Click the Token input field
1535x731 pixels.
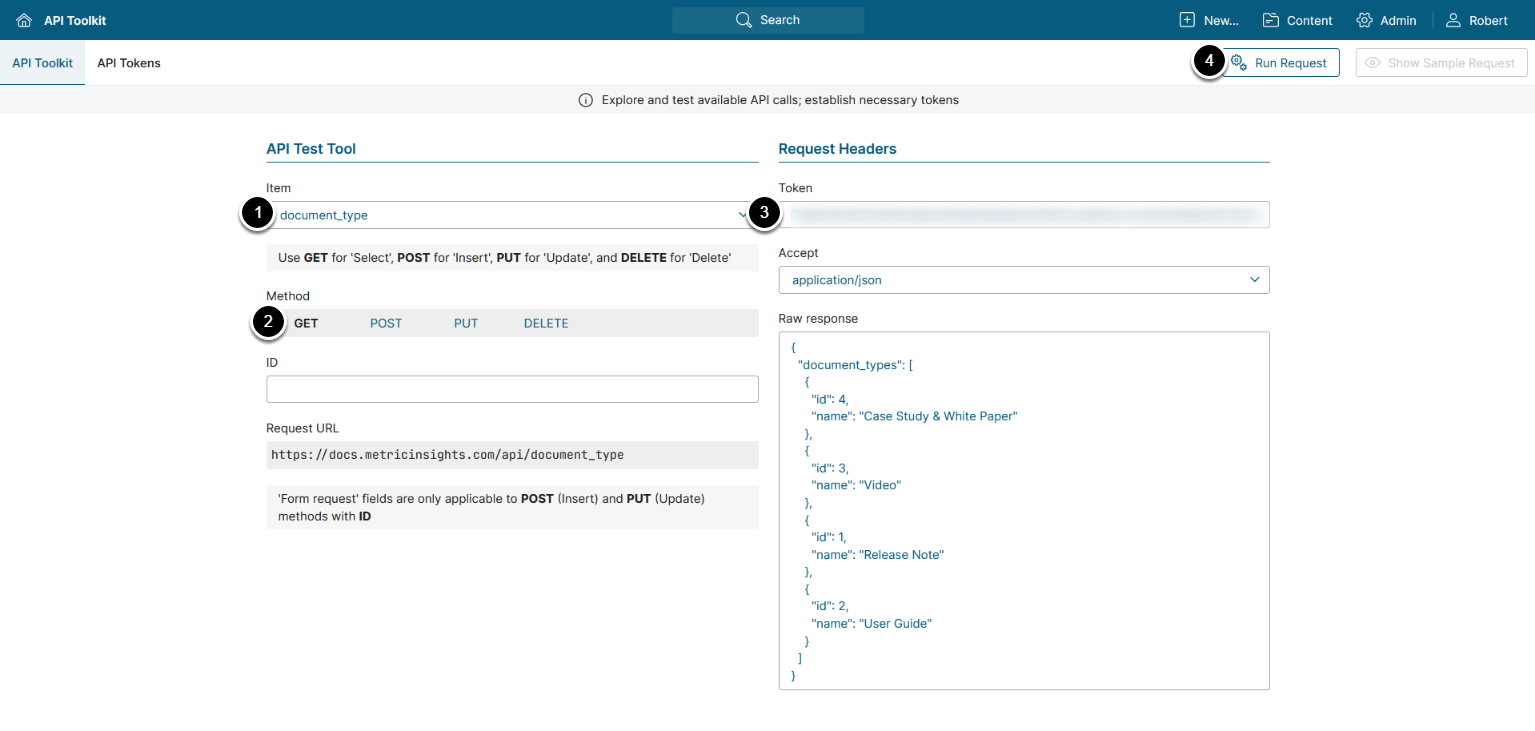1024,215
